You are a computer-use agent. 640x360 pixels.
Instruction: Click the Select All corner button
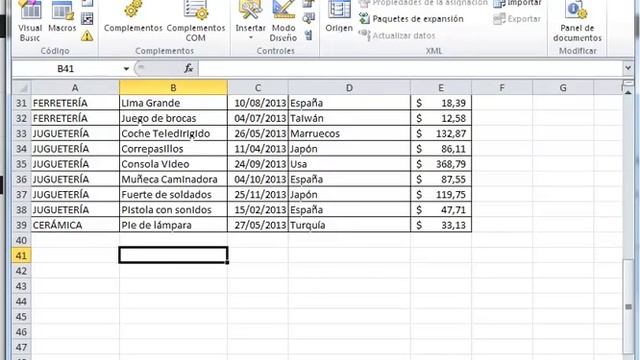21,88
